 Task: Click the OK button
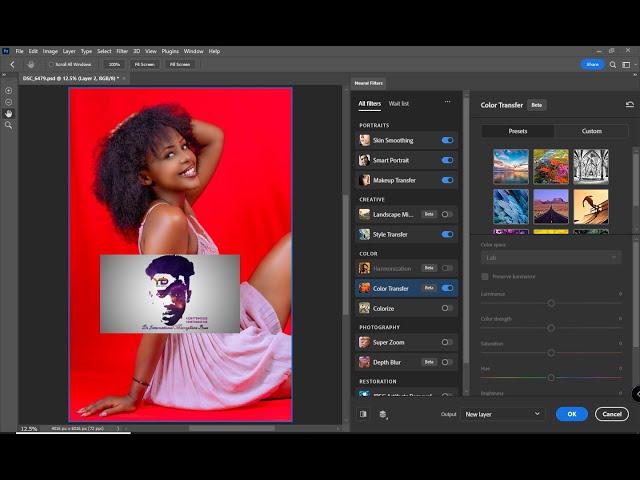coord(572,414)
